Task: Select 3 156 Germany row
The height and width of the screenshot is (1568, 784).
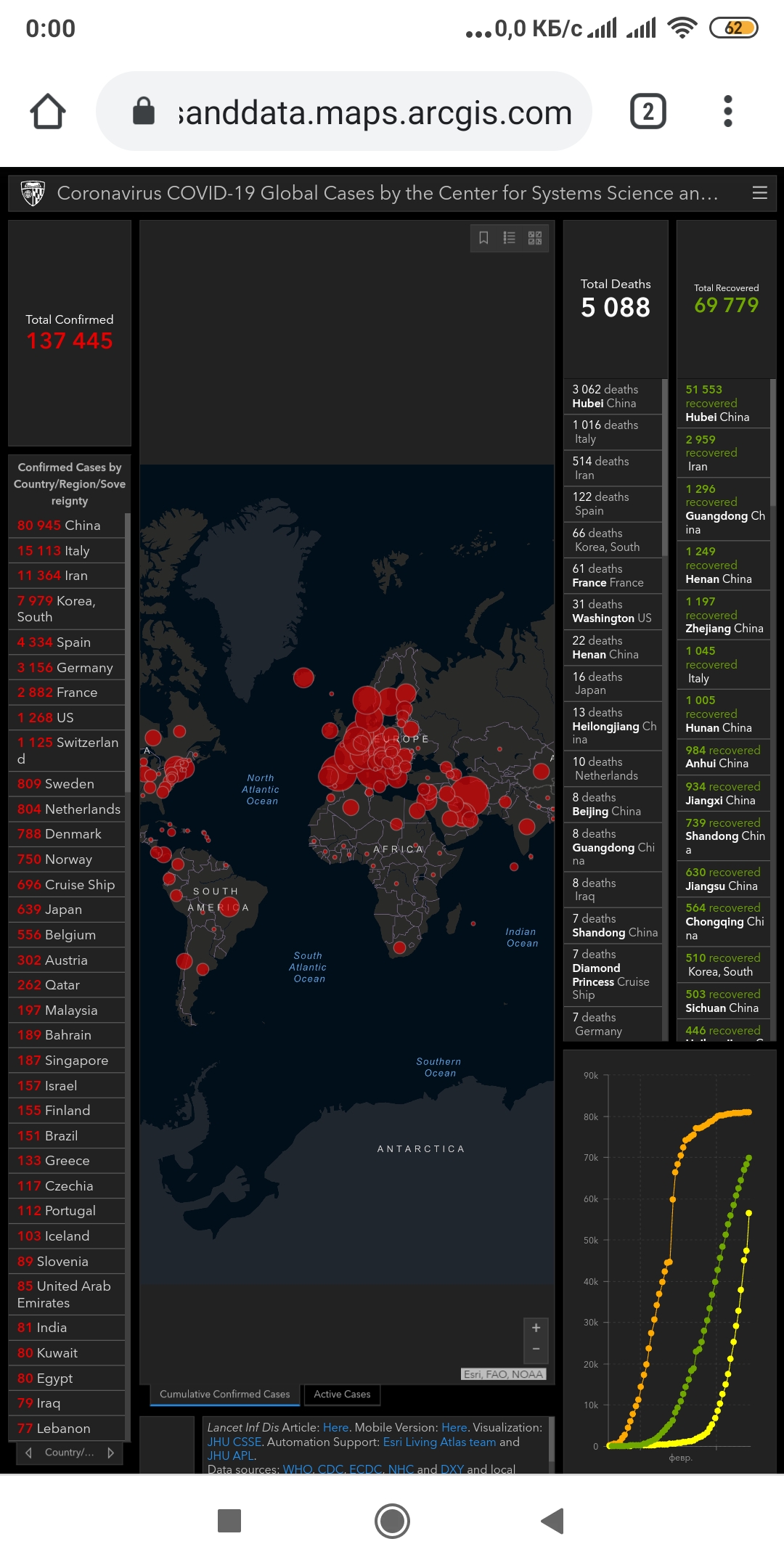Action: tap(67, 667)
